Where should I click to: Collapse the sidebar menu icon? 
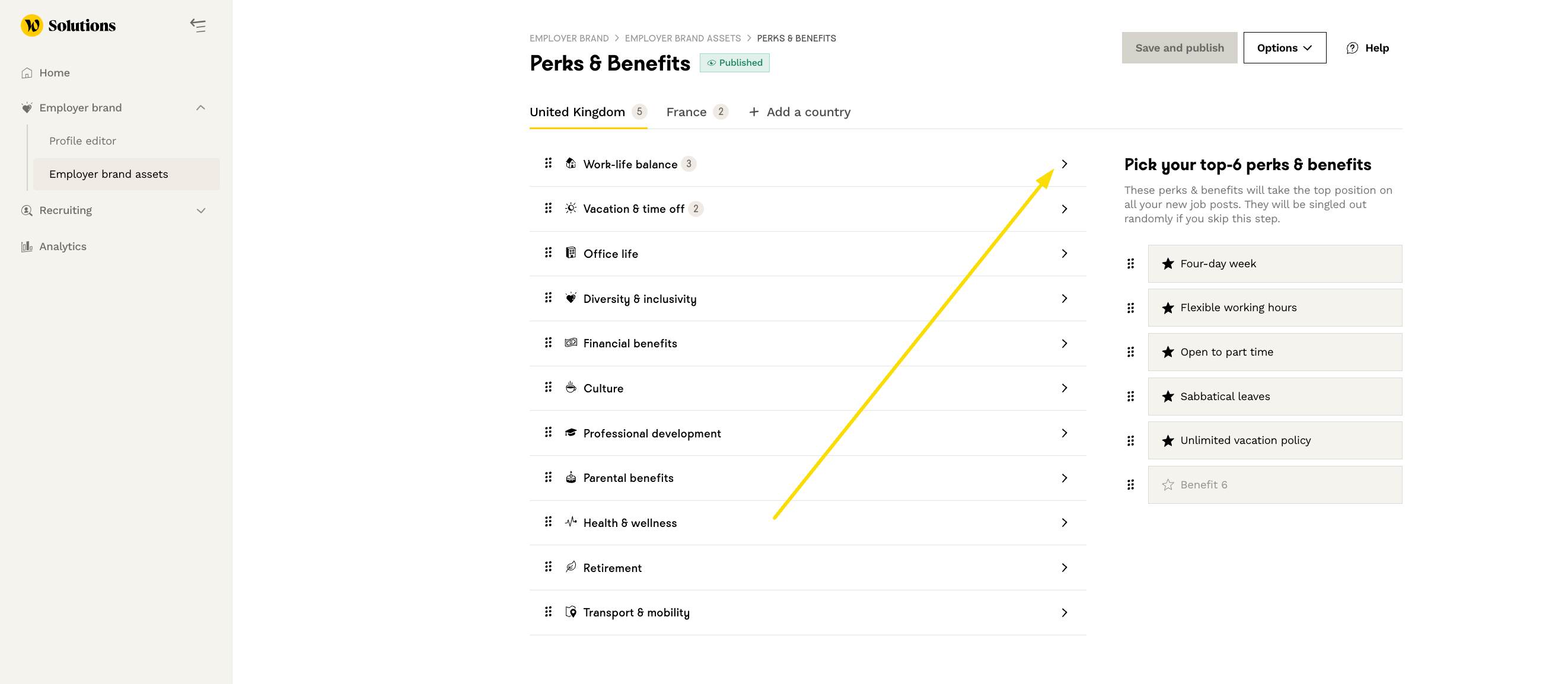[198, 25]
